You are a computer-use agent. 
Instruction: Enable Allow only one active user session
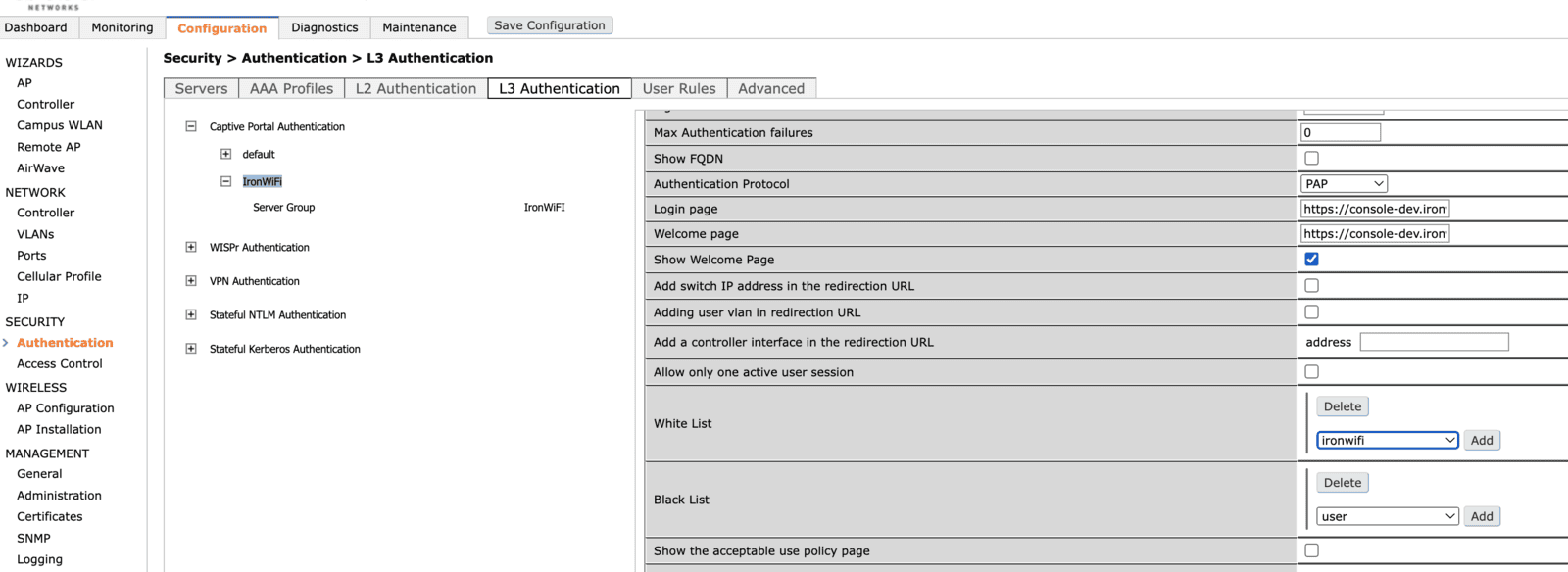pos(1311,371)
